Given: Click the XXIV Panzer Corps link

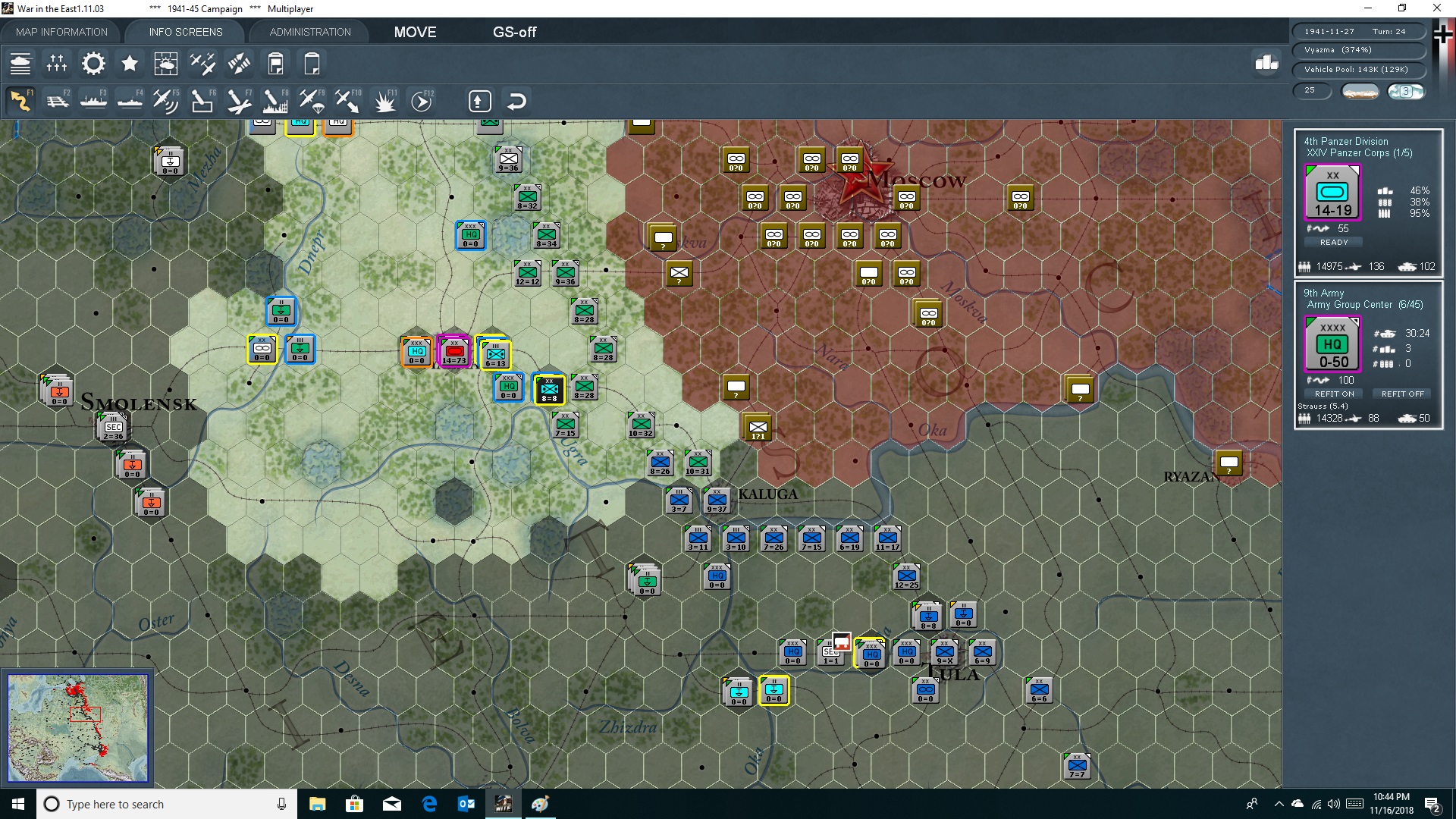Looking at the screenshot, I should [1348, 152].
